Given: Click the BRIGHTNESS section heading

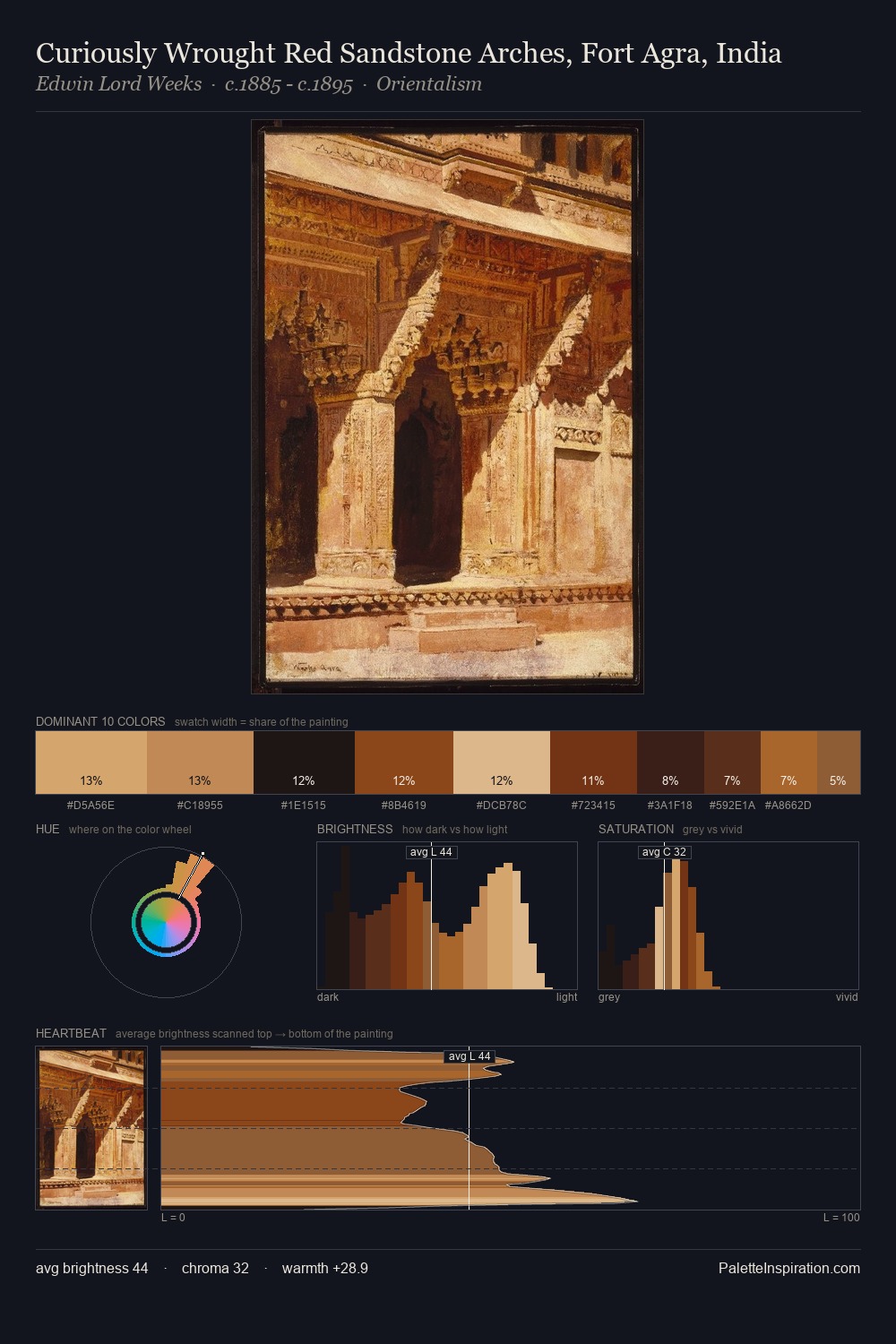Looking at the screenshot, I should pos(355,829).
